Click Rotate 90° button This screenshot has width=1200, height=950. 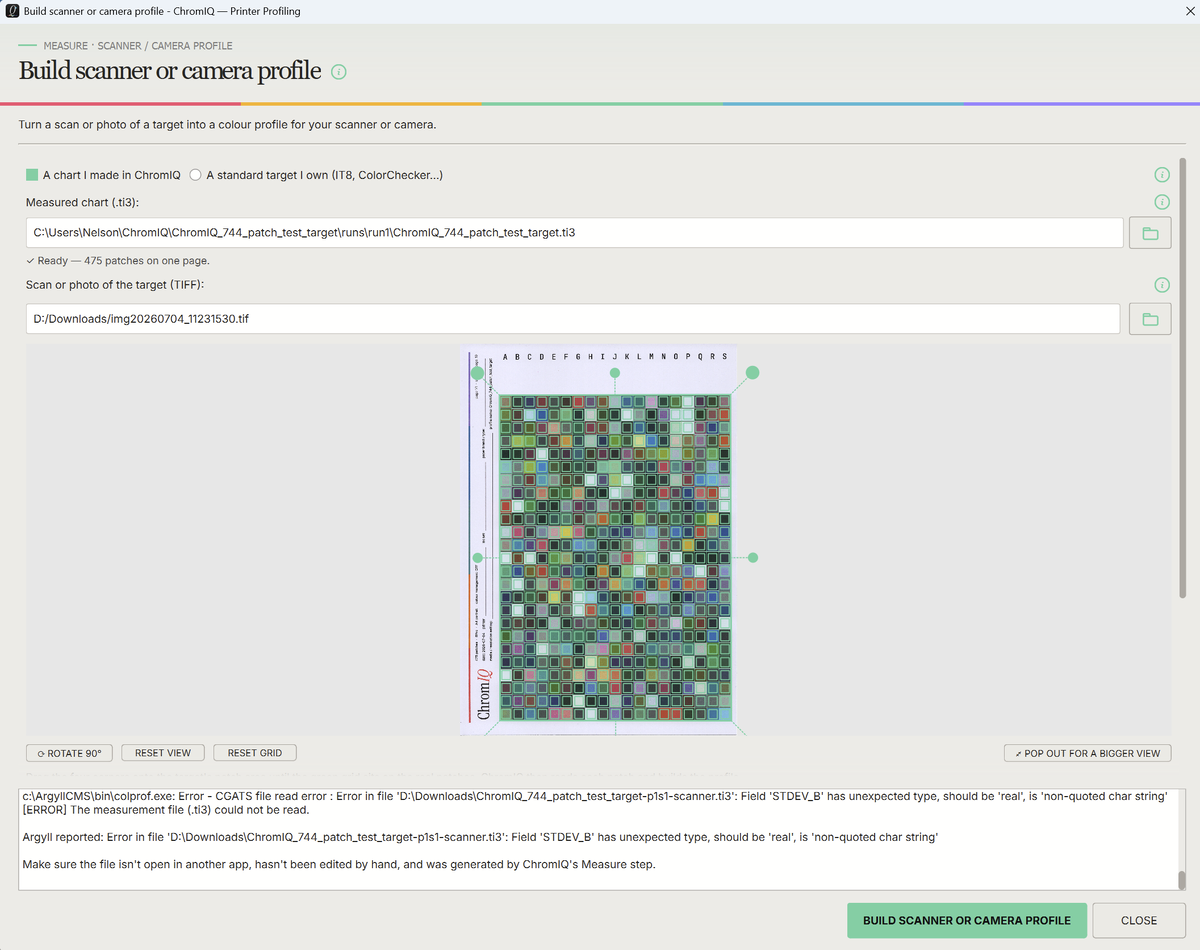point(69,753)
